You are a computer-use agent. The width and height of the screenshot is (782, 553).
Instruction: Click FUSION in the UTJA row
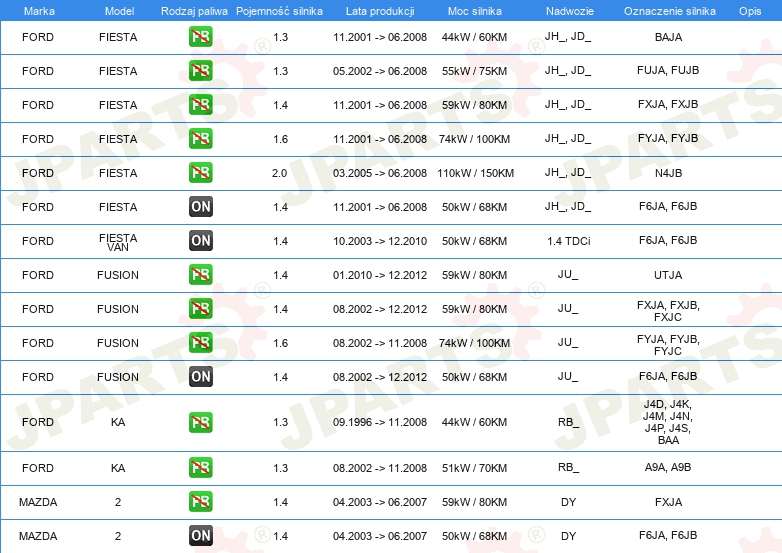[x=118, y=275]
